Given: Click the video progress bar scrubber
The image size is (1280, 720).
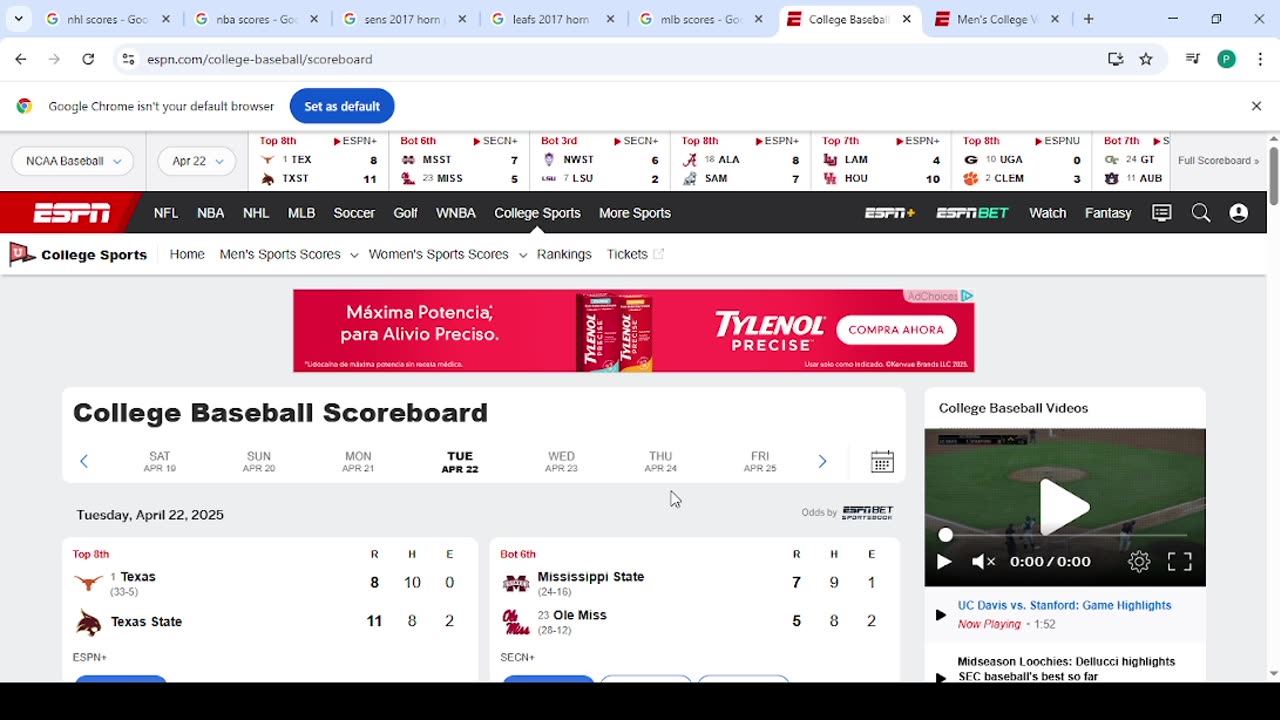Looking at the screenshot, I should pos(945,535).
